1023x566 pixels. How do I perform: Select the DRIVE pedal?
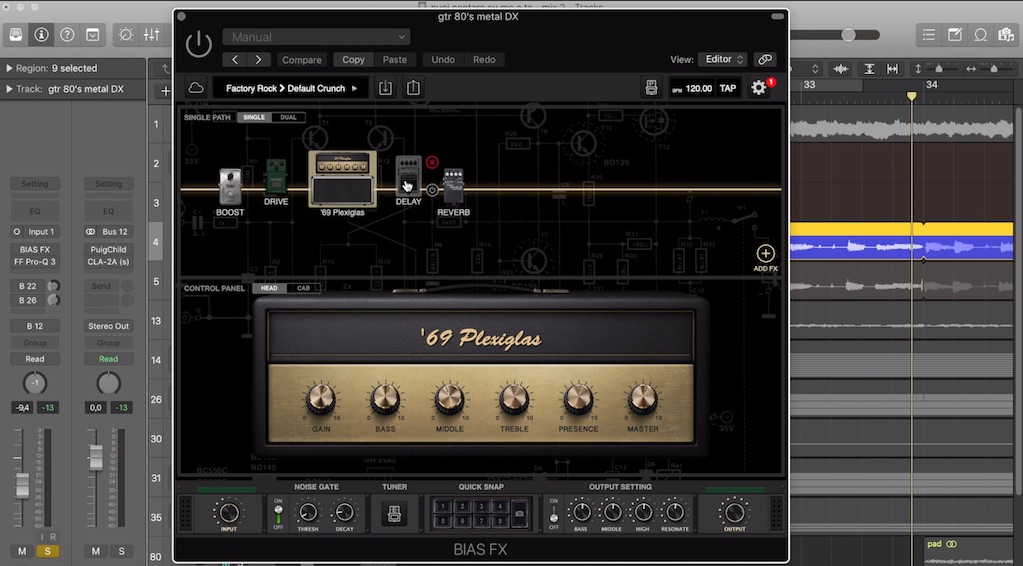(275, 177)
